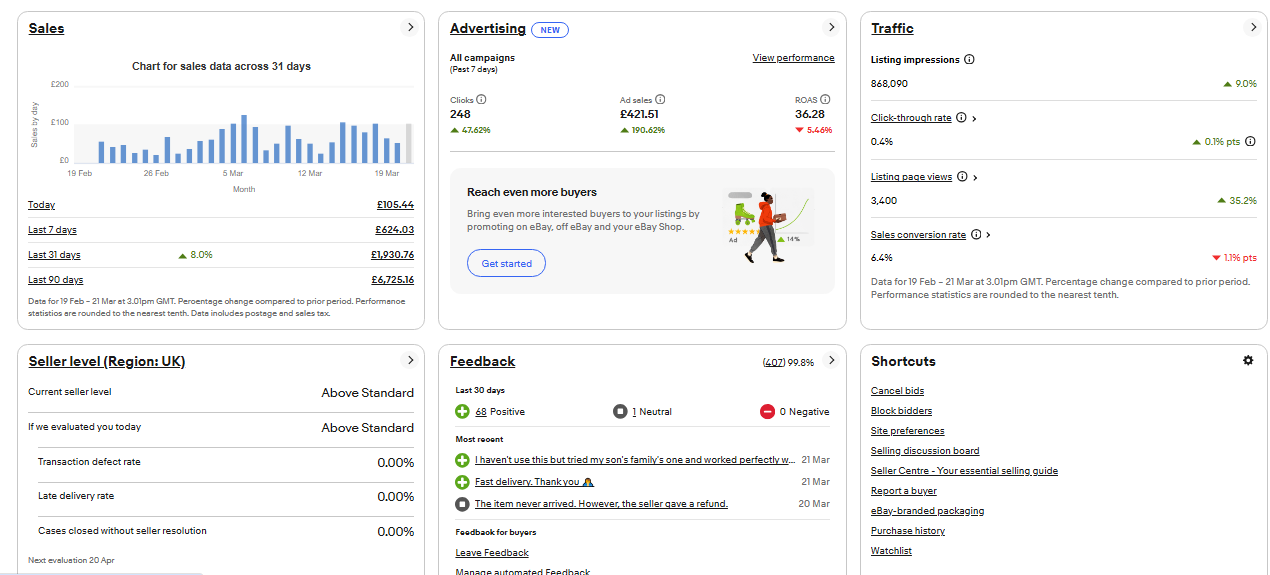Show info icon beside Sales conversion rate
This screenshot has width=1270, height=575.
pos(975,235)
